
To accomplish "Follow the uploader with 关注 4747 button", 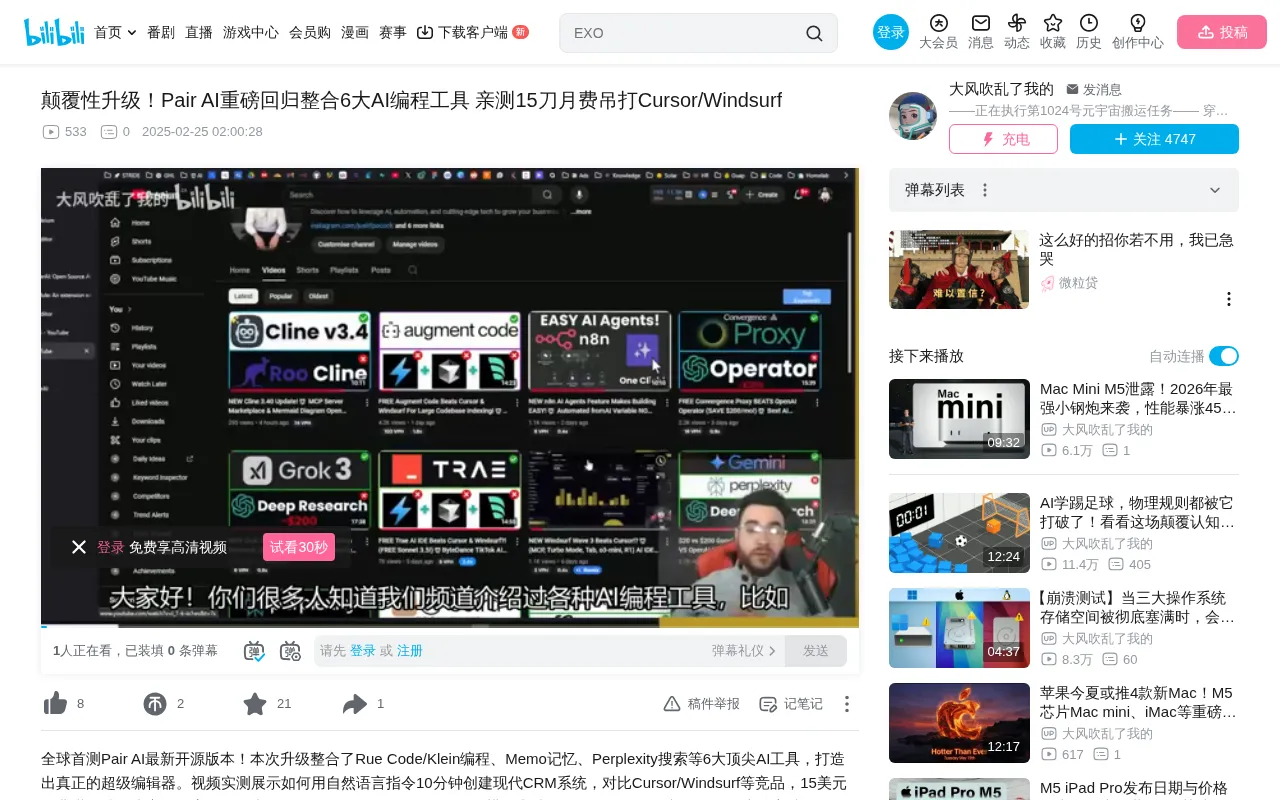I will [x=1154, y=139].
